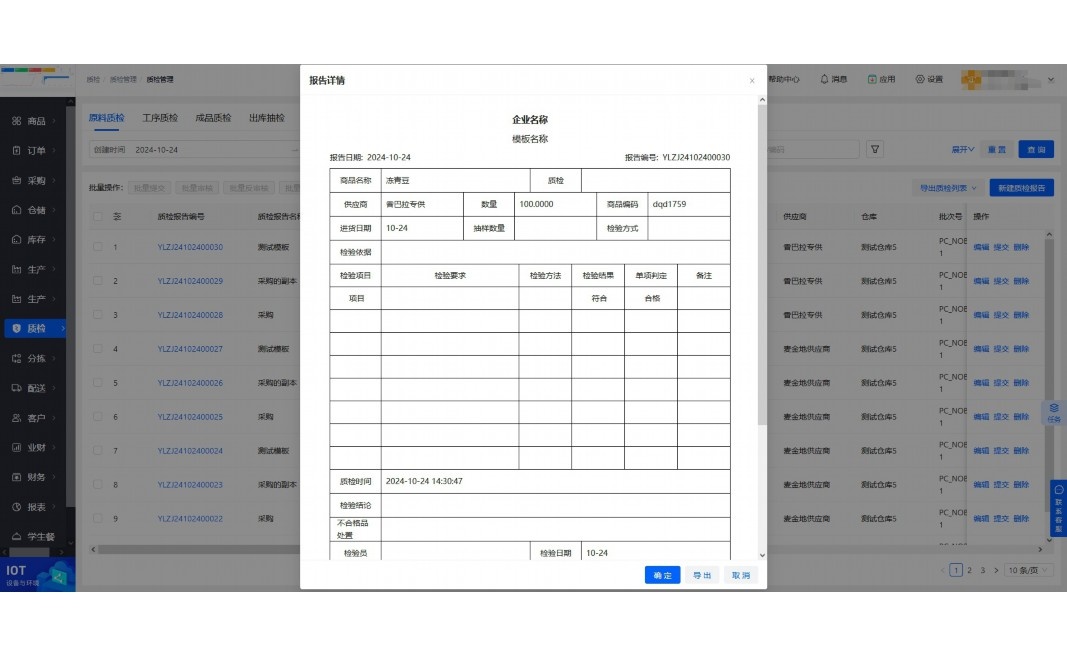The image size is (1067, 656).
Task: Tick the select-all checkbox in table header
Action: point(97,216)
